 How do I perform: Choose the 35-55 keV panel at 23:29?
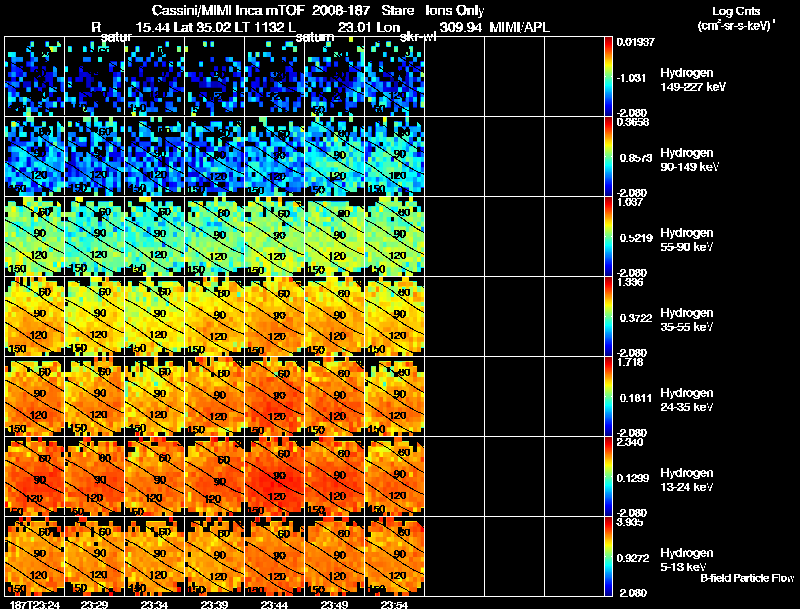(94, 317)
